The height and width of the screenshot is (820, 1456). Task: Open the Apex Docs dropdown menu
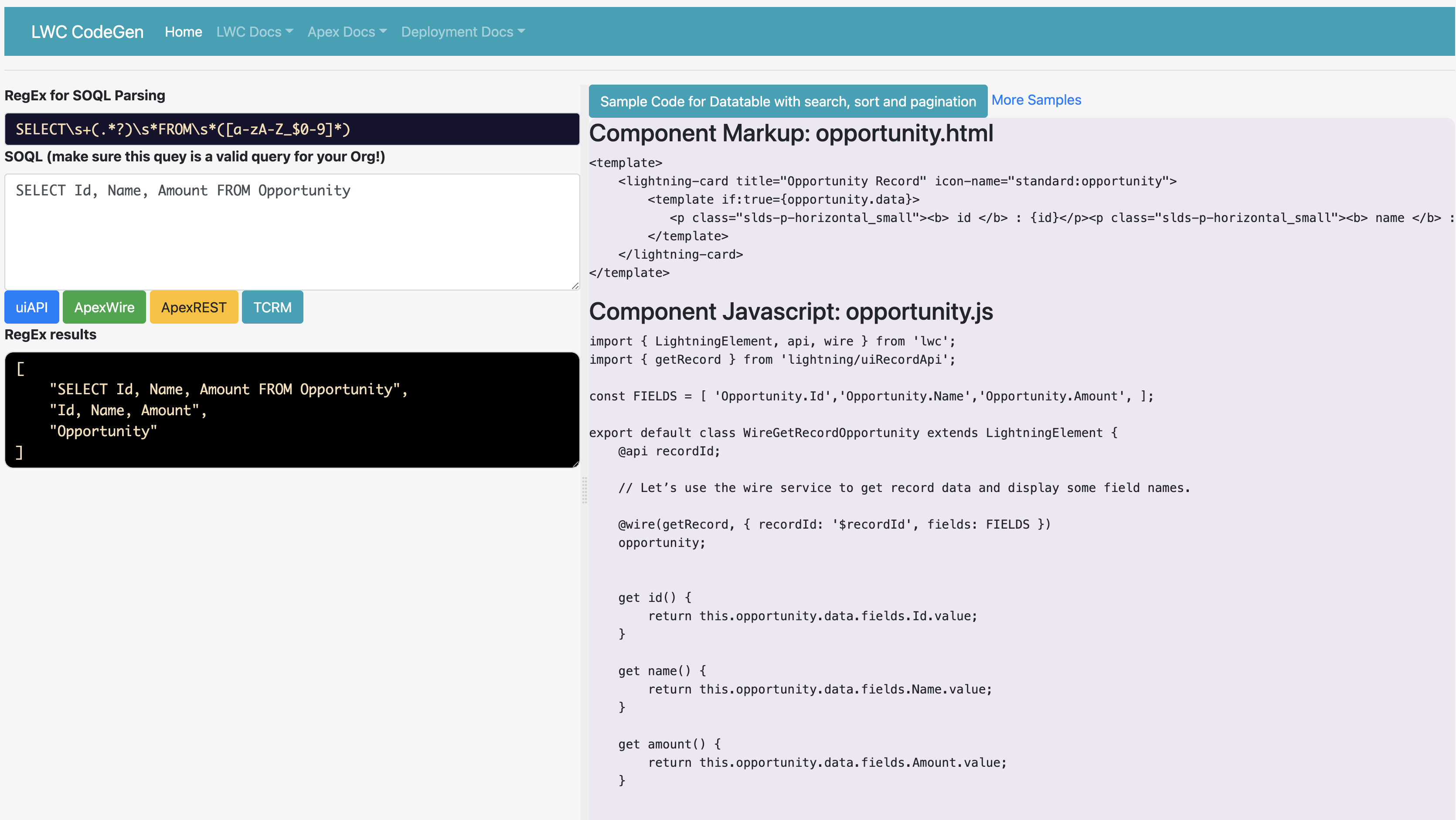pyautogui.click(x=347, y=32)
